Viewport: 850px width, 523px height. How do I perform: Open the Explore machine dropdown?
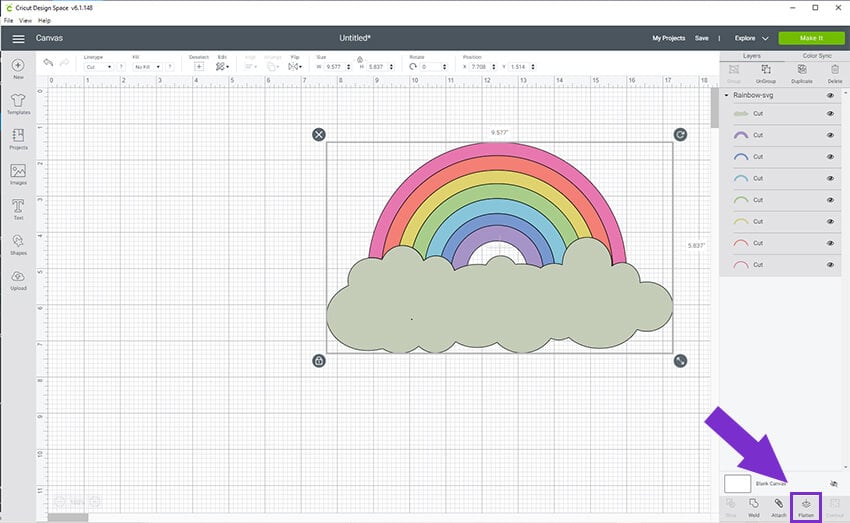pos(751,38)
